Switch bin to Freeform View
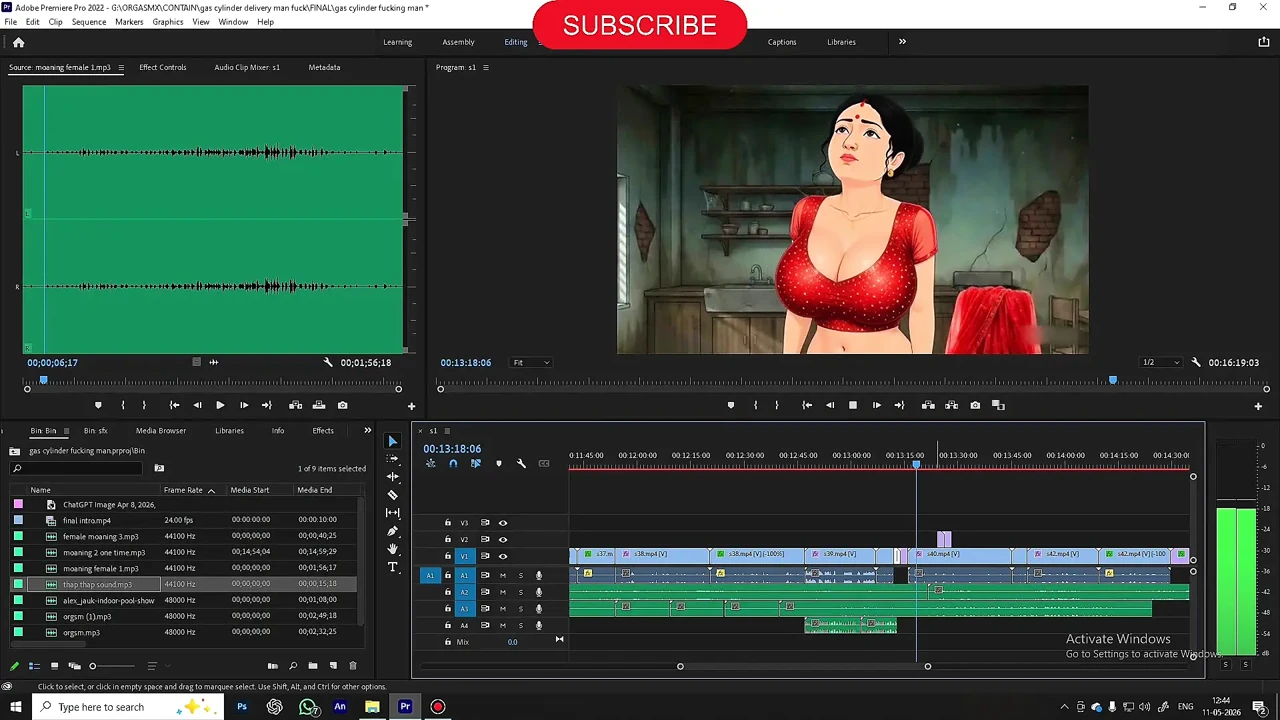The image size is (1280, 720). pyautogui.click(x=74, y=666)
